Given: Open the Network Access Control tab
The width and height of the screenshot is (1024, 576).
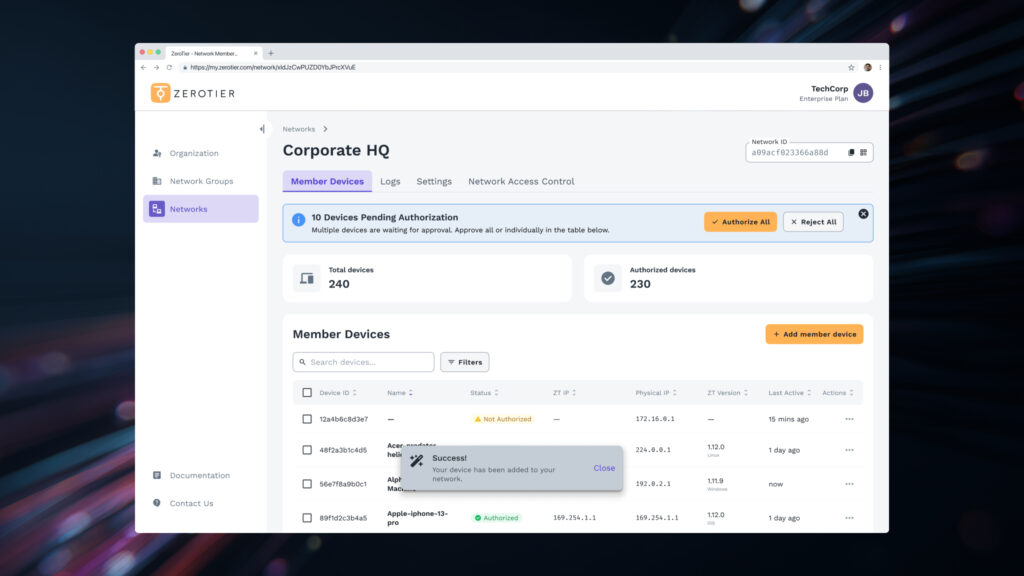Looking at the screenshot, I should tap(520, 181).
